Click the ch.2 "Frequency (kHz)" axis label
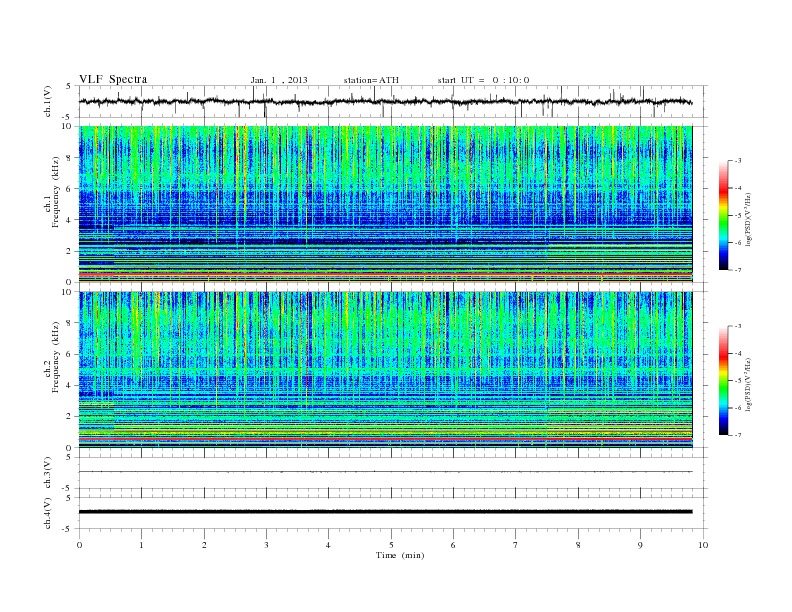792x612 pixels. [x=56, y=356]
